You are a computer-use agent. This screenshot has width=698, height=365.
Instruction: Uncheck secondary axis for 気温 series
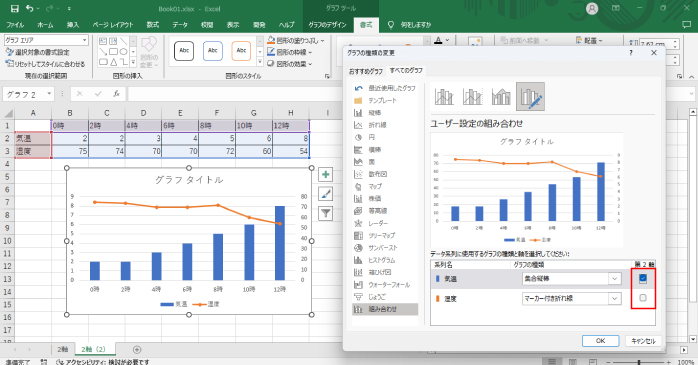[x=643, y=279]
